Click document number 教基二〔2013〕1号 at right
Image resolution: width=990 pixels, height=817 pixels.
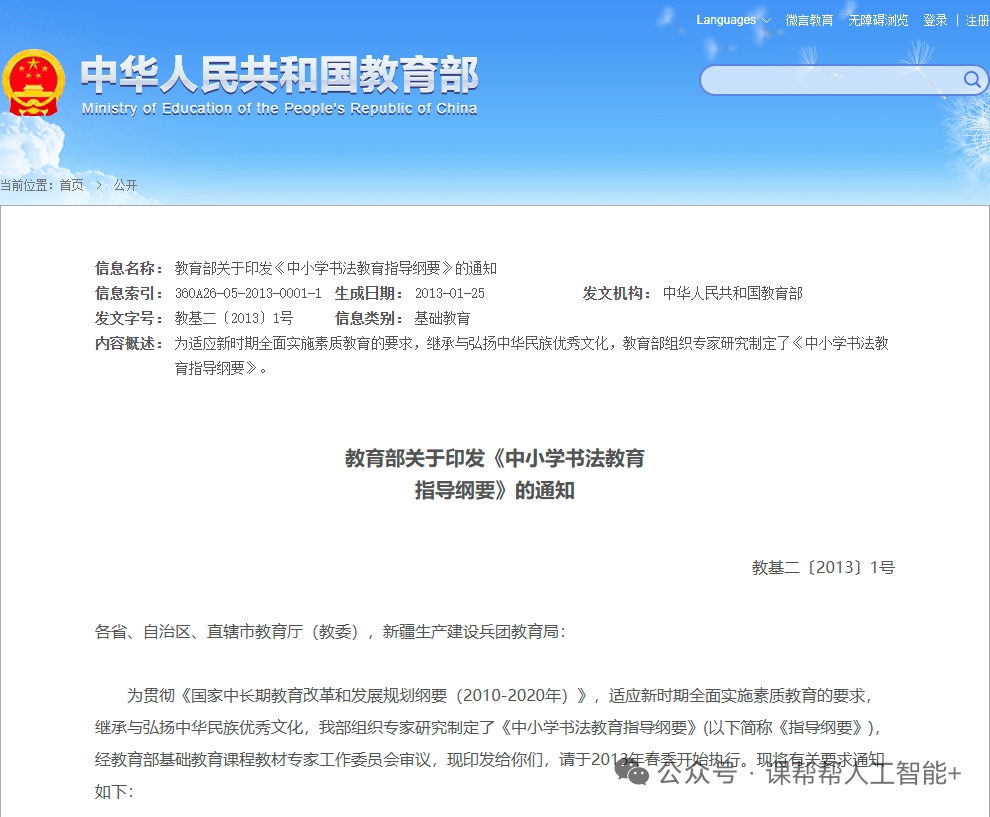(x=823, y=567)
